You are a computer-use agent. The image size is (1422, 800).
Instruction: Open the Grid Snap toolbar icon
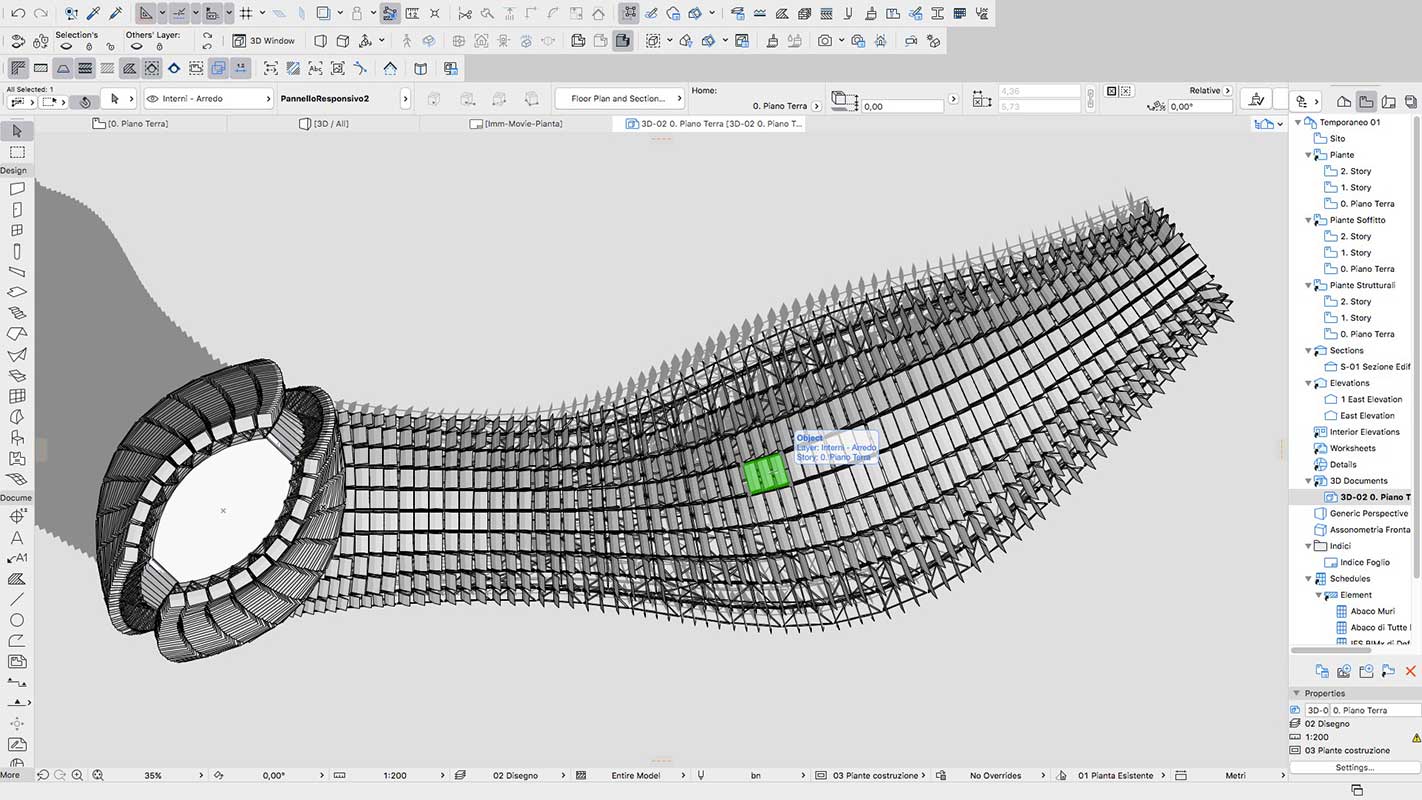pyautogui.click(x=247, y=13)
